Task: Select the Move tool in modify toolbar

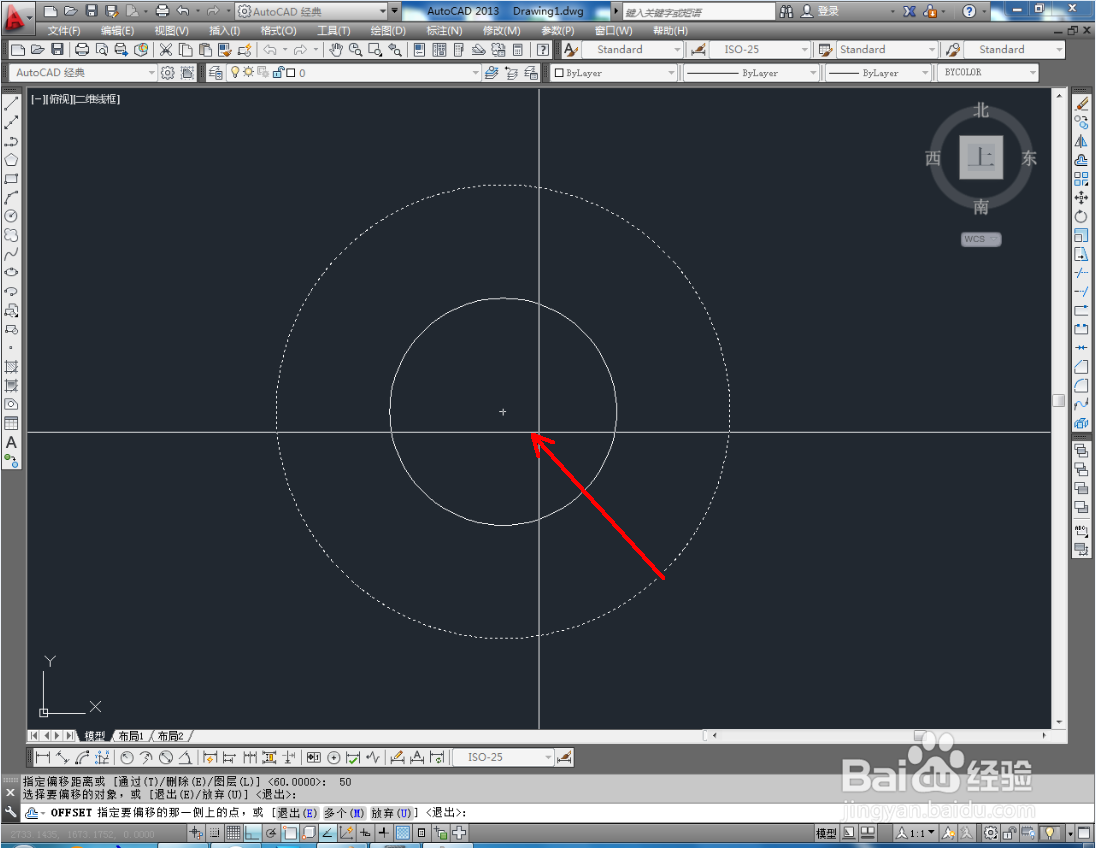Action: pos(1081,198)
